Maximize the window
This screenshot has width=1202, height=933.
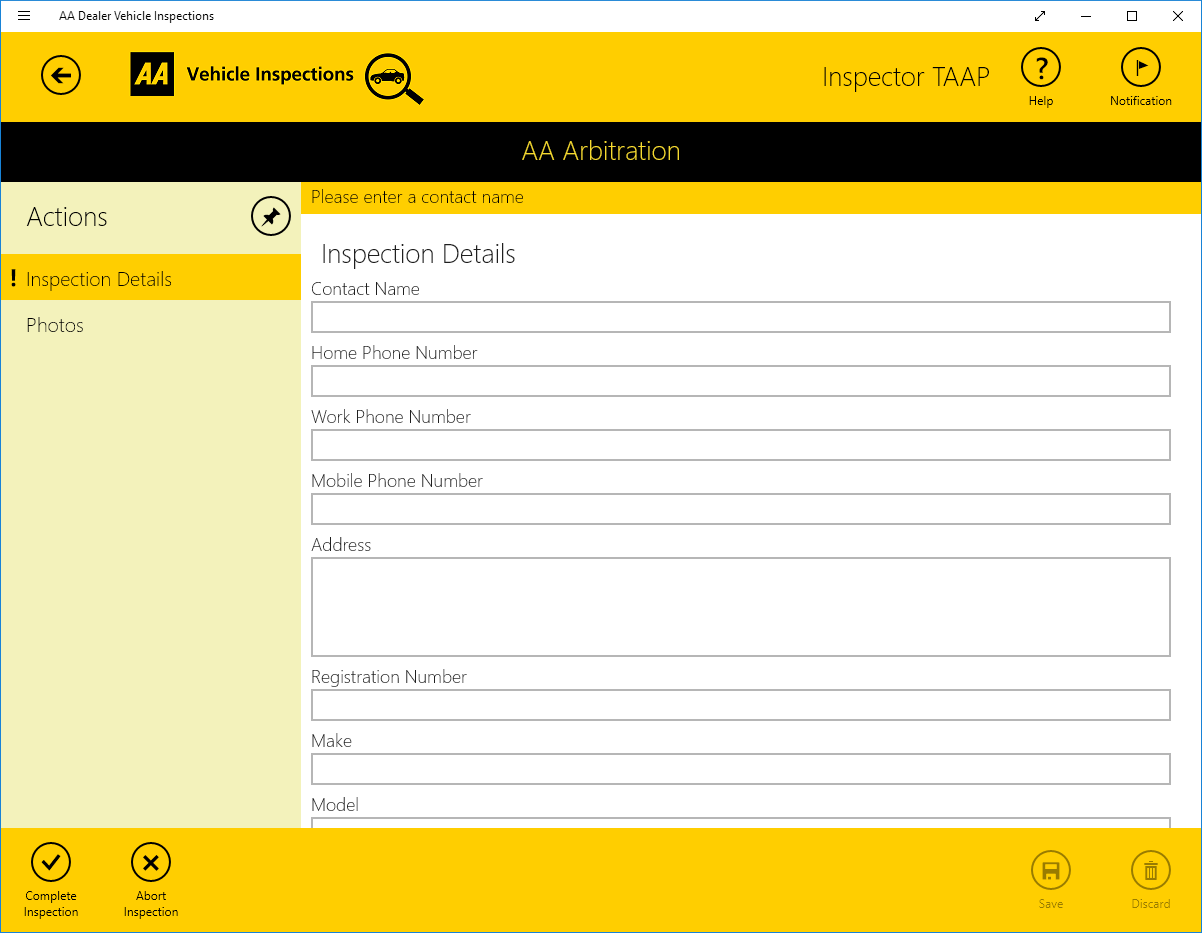[x=1132, y=16]
